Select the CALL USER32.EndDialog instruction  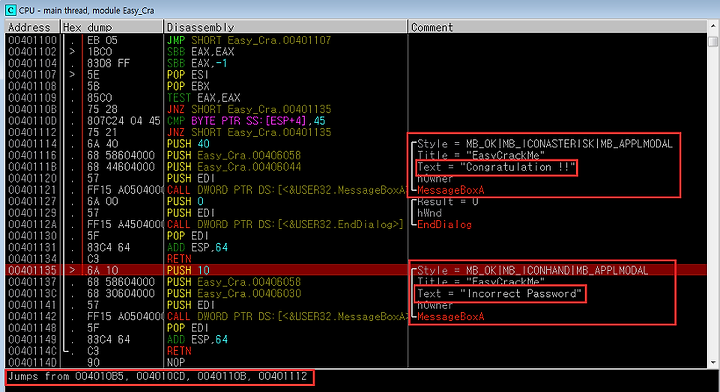pos(285,224)
